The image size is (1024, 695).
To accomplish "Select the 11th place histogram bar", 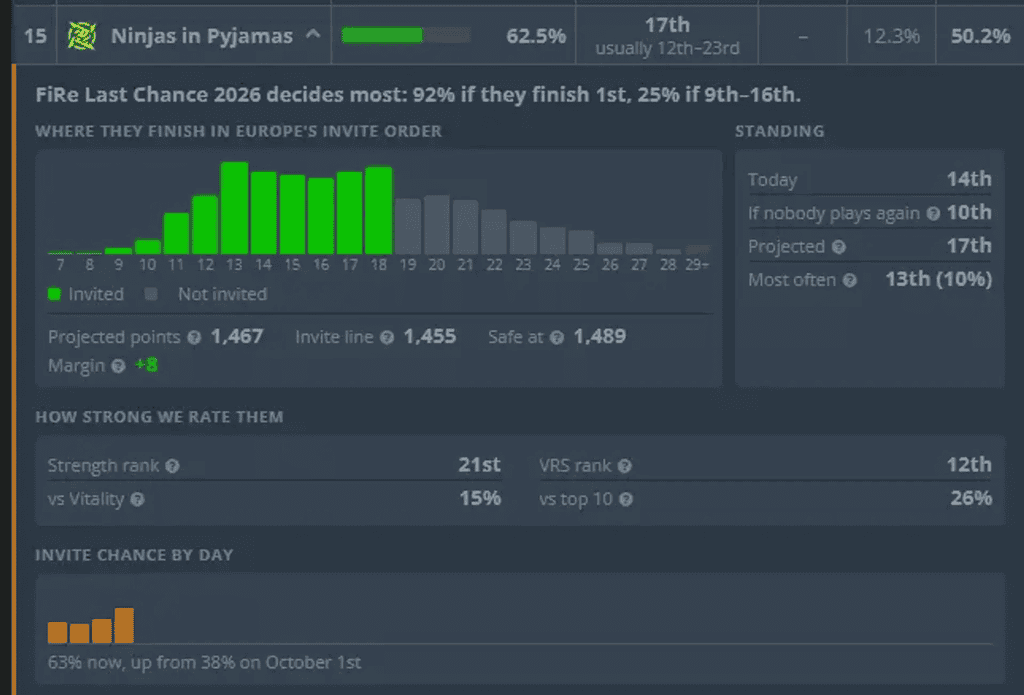I will [x=176, y=233].
